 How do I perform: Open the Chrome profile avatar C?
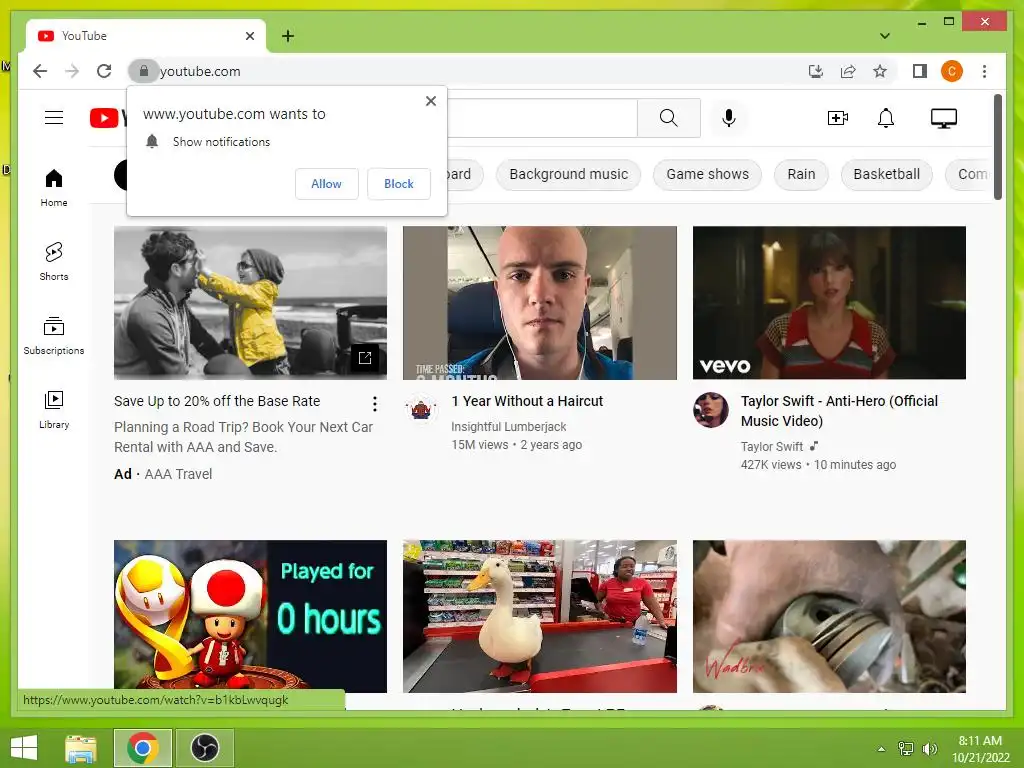coord(952,71)
